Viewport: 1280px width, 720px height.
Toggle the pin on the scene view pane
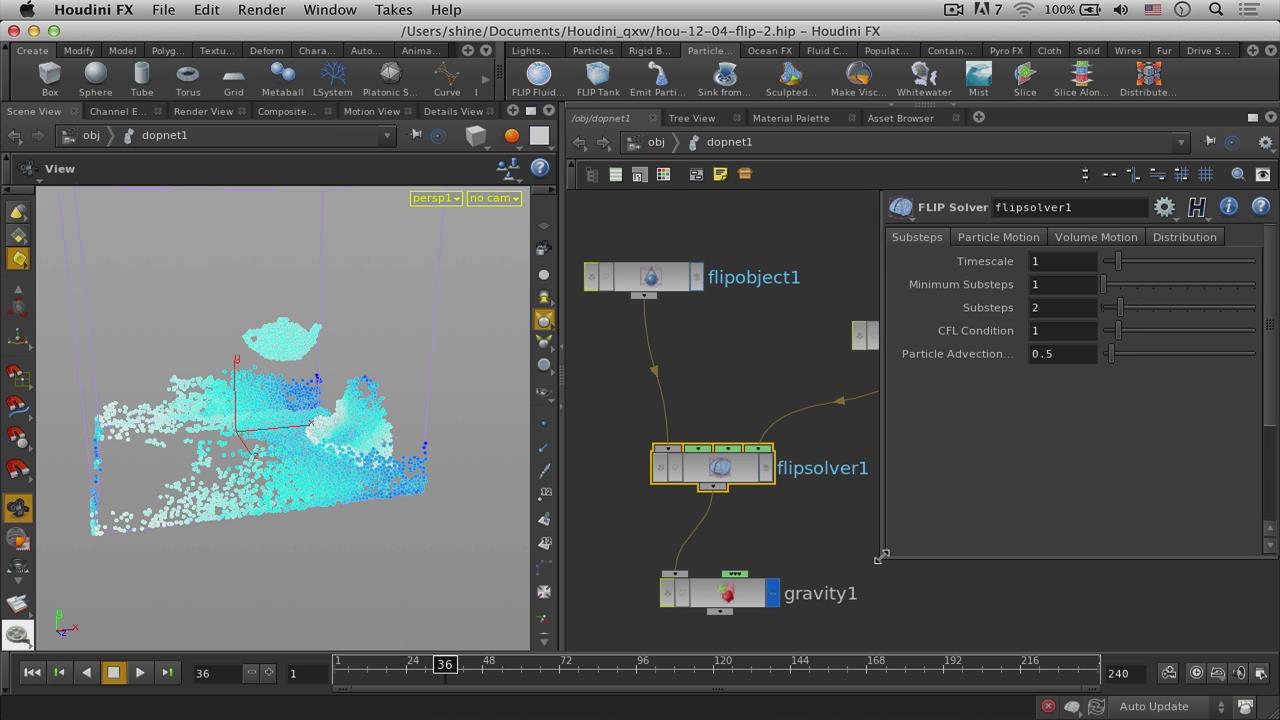(x=415, y=135)
